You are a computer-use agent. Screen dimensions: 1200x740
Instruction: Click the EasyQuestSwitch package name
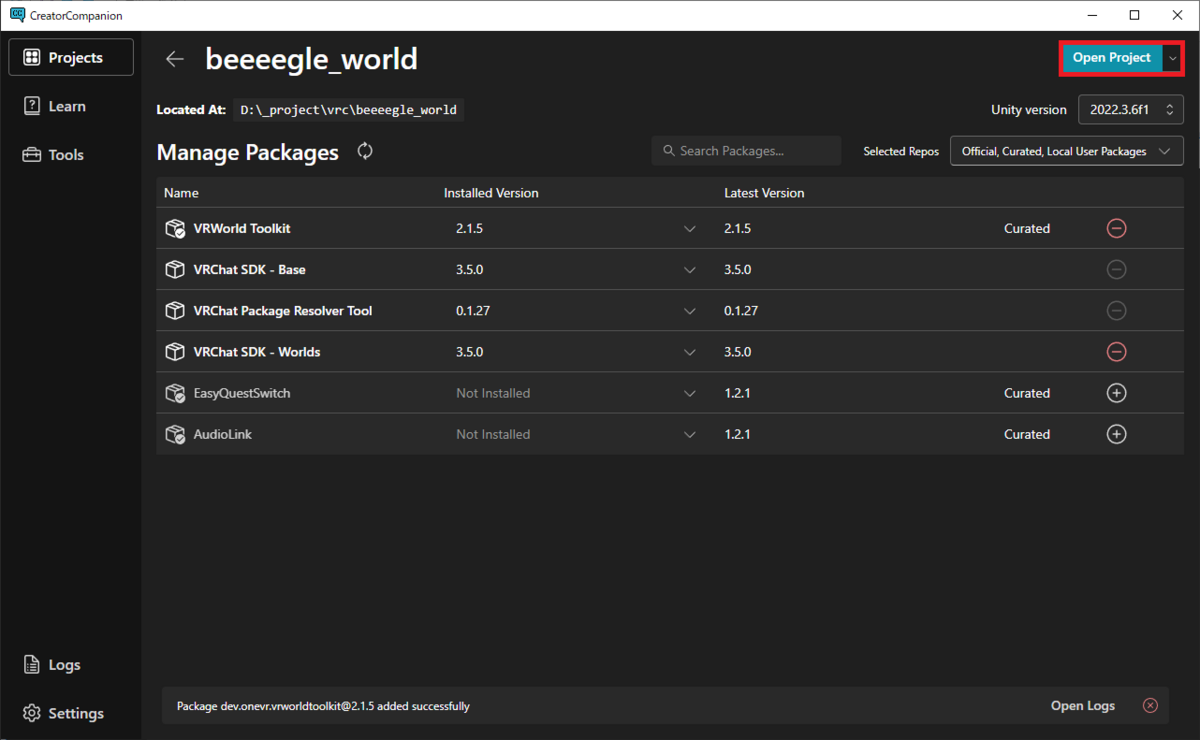(x=242, y=393)
